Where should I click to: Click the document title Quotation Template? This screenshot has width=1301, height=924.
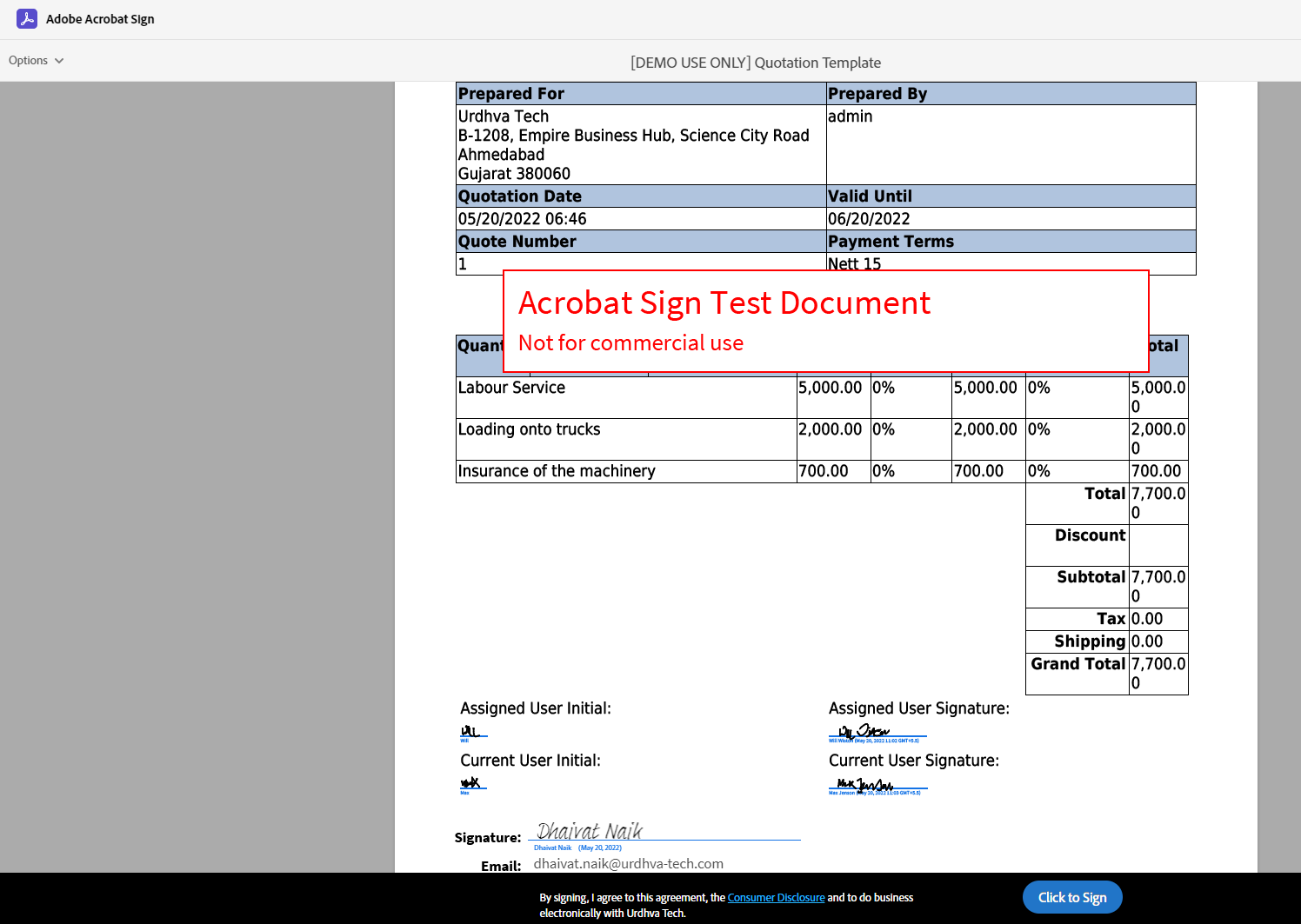tap(756, 63)
